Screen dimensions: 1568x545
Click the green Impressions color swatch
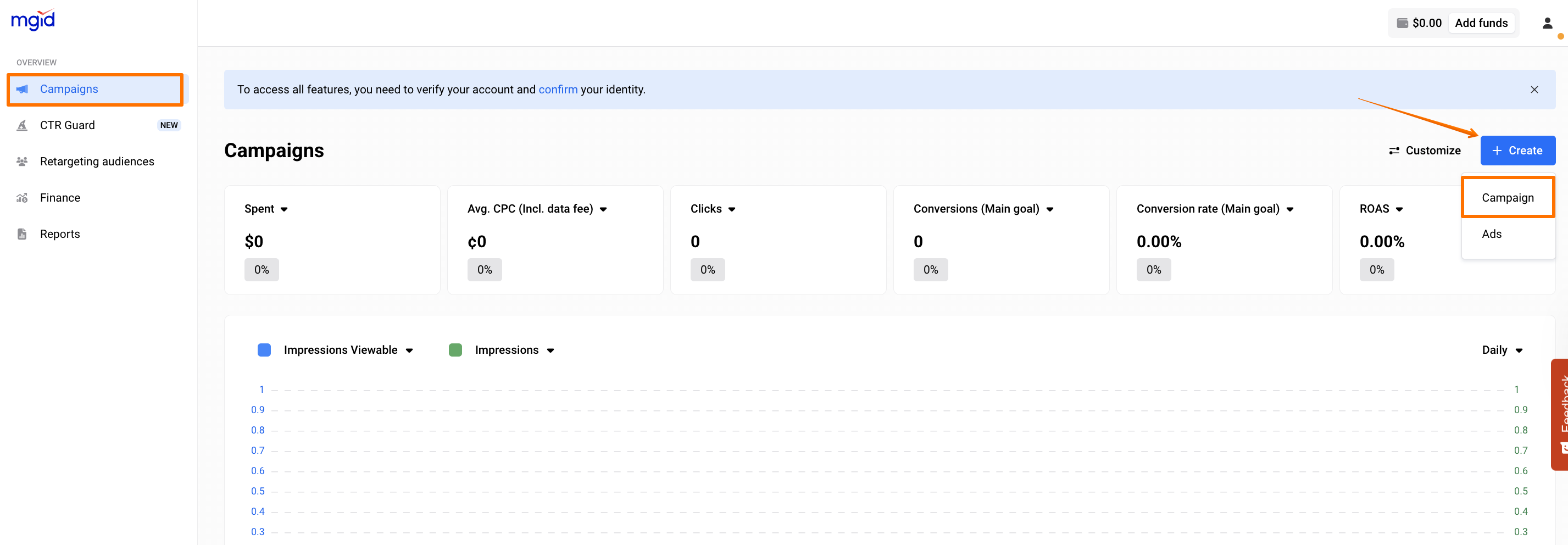tap(455, 350)
